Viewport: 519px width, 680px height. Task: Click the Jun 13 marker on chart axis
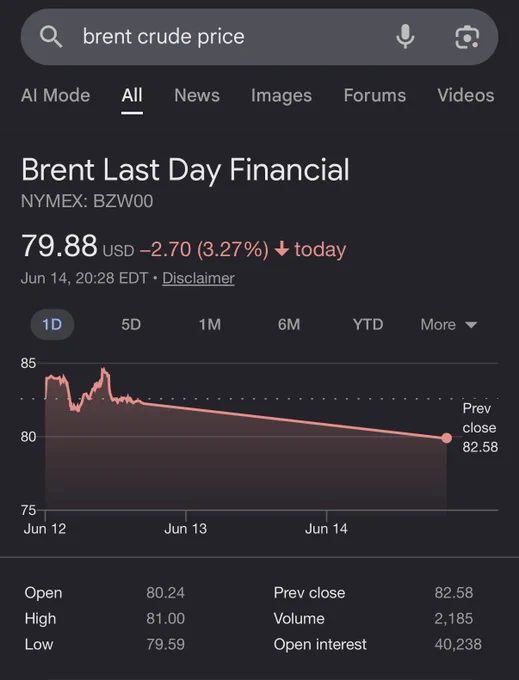[186, 528]
